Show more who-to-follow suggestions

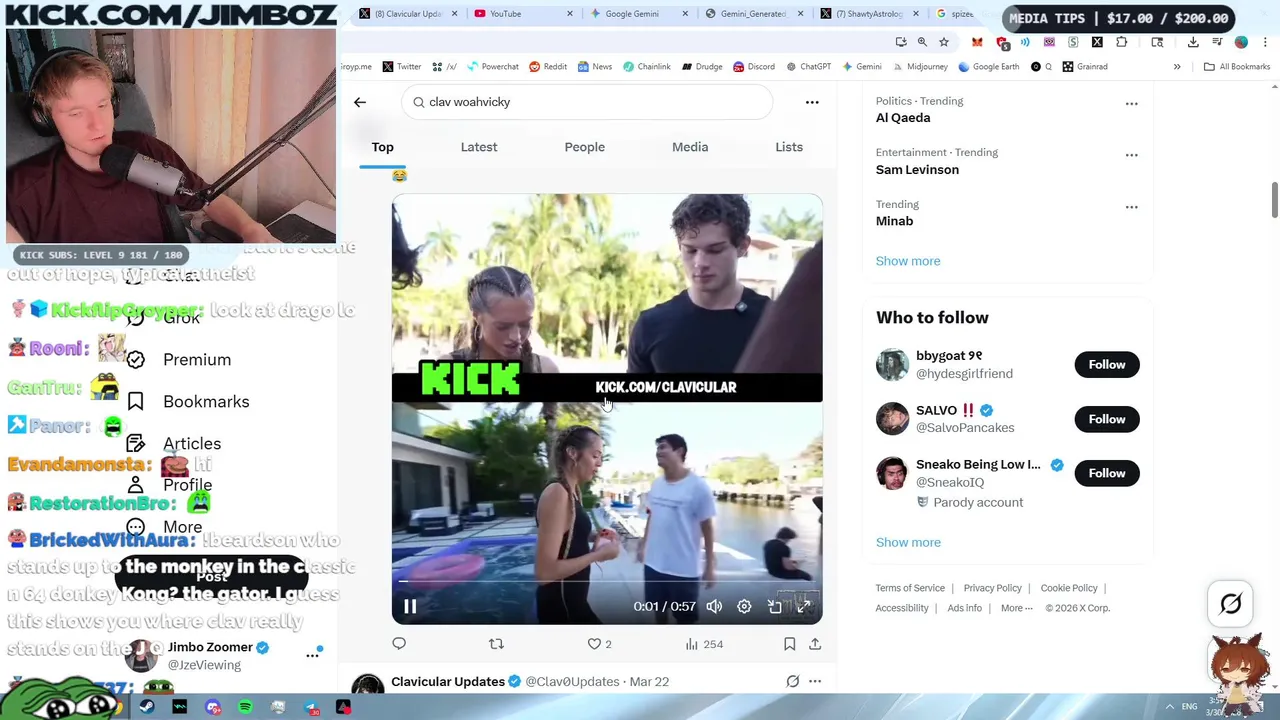tap(908, 542)
